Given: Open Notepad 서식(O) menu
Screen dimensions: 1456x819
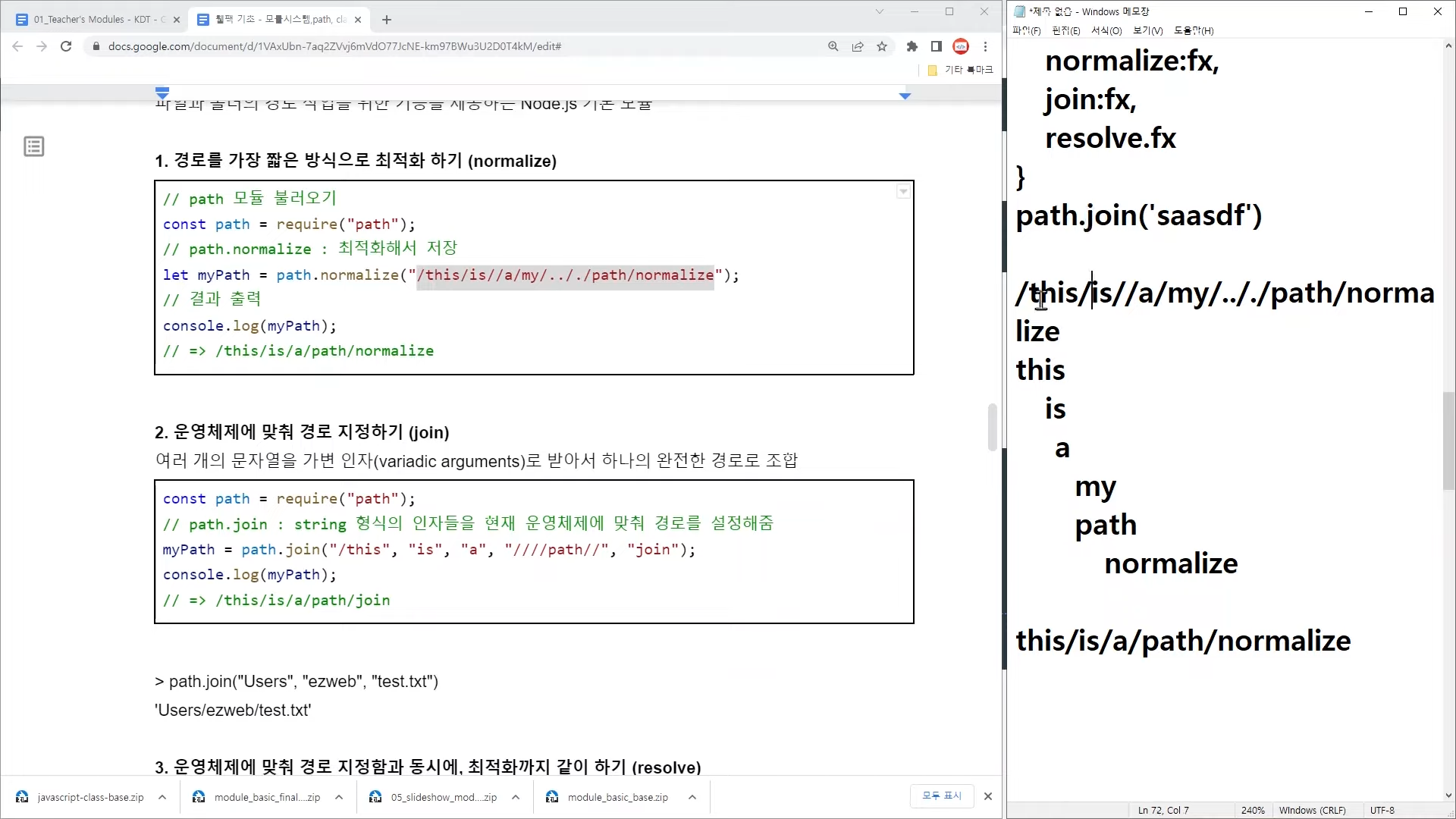Looking at the screenshot, I should (x=1106, y=31).
